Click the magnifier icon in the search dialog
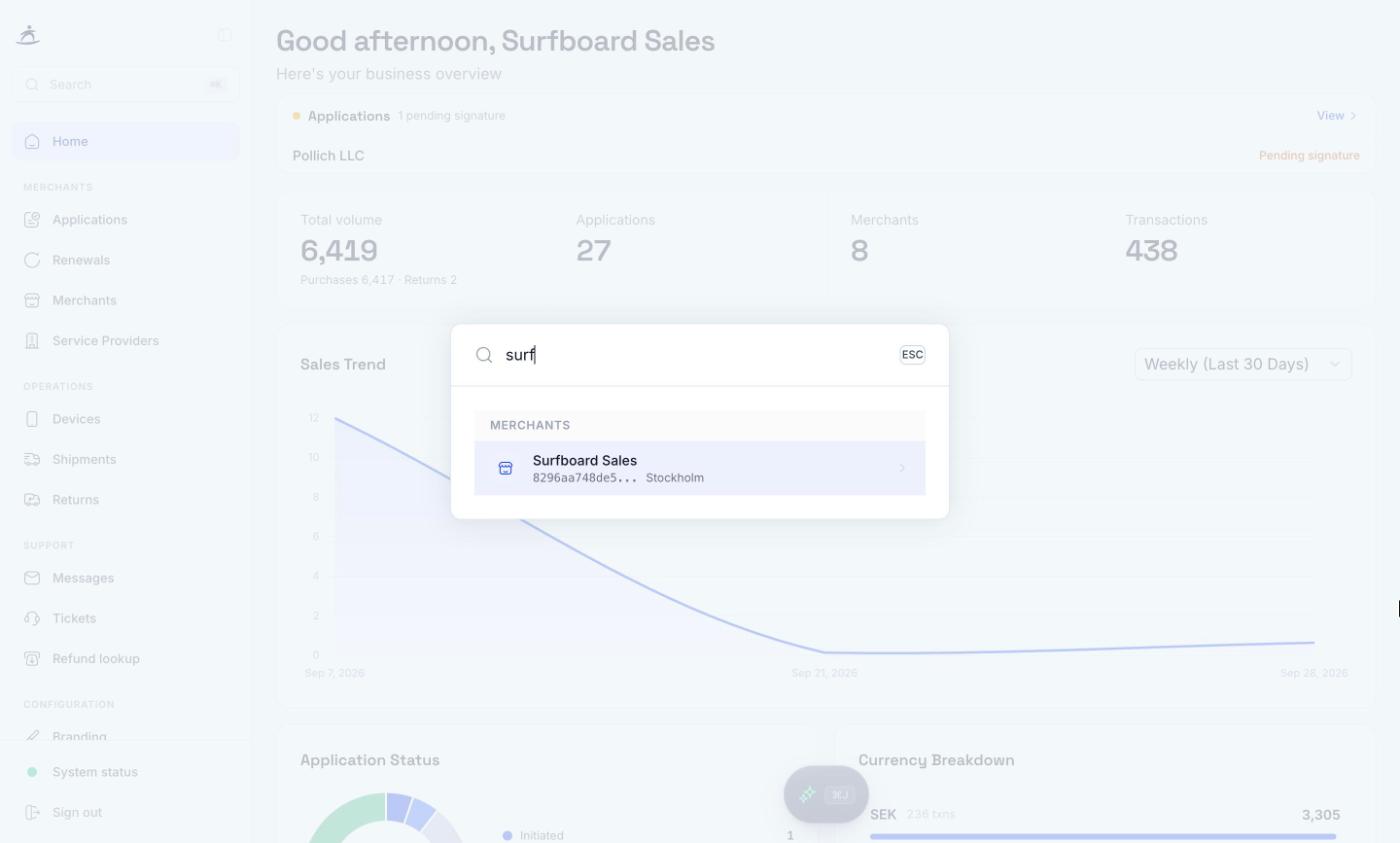This screenshot has width=1400, height=843. click(484, 355)
